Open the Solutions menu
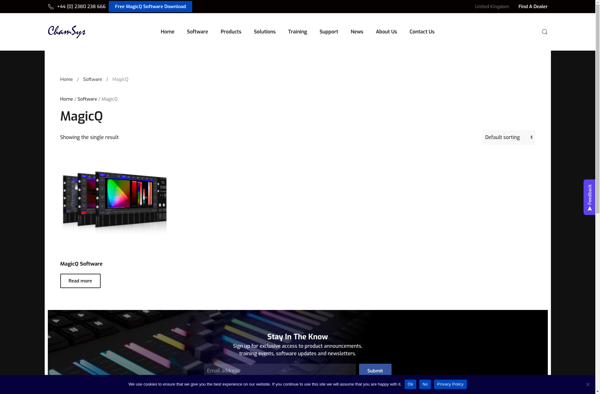The height and width of the screenshot is (394, 600). [x=264, y=32]
